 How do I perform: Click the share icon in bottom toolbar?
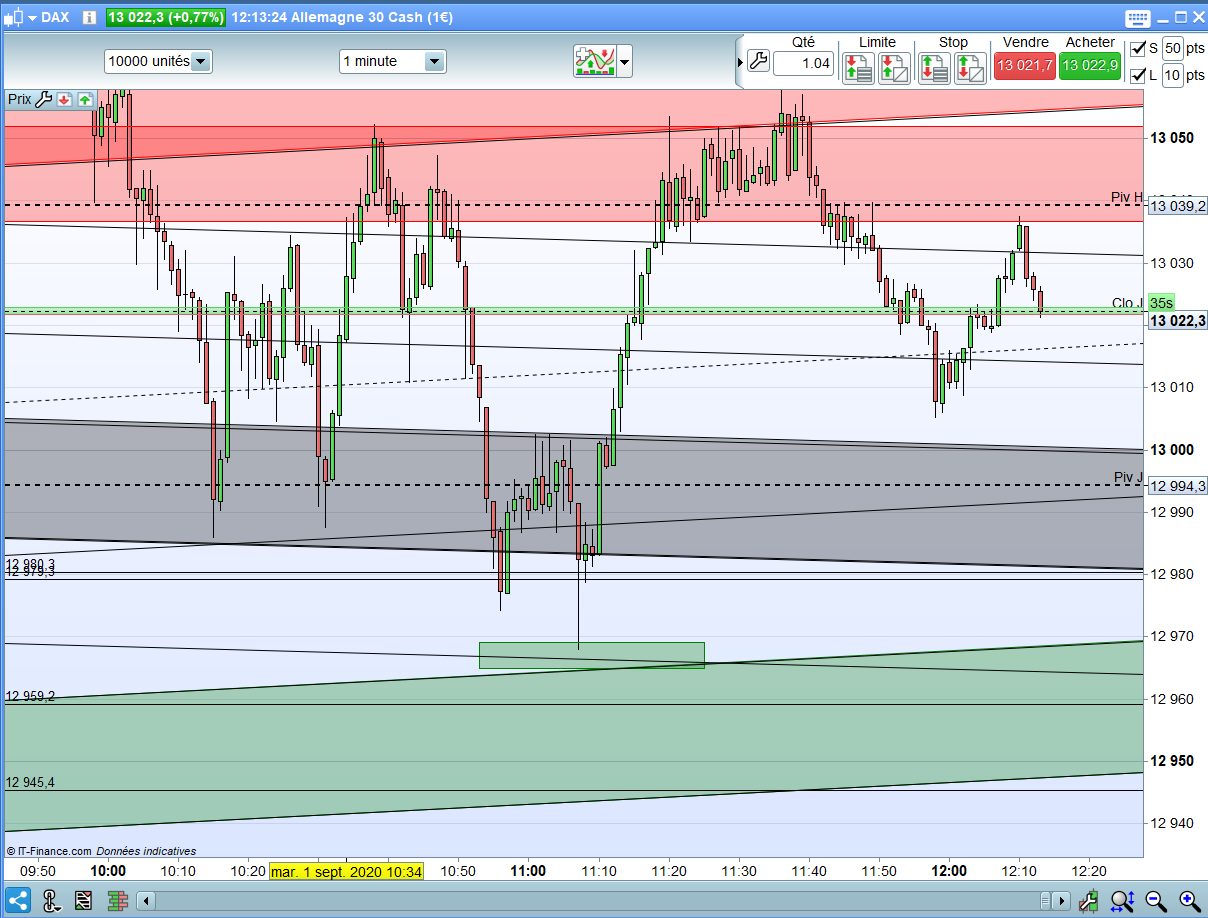pyautogui.click(x=19, y=900)
